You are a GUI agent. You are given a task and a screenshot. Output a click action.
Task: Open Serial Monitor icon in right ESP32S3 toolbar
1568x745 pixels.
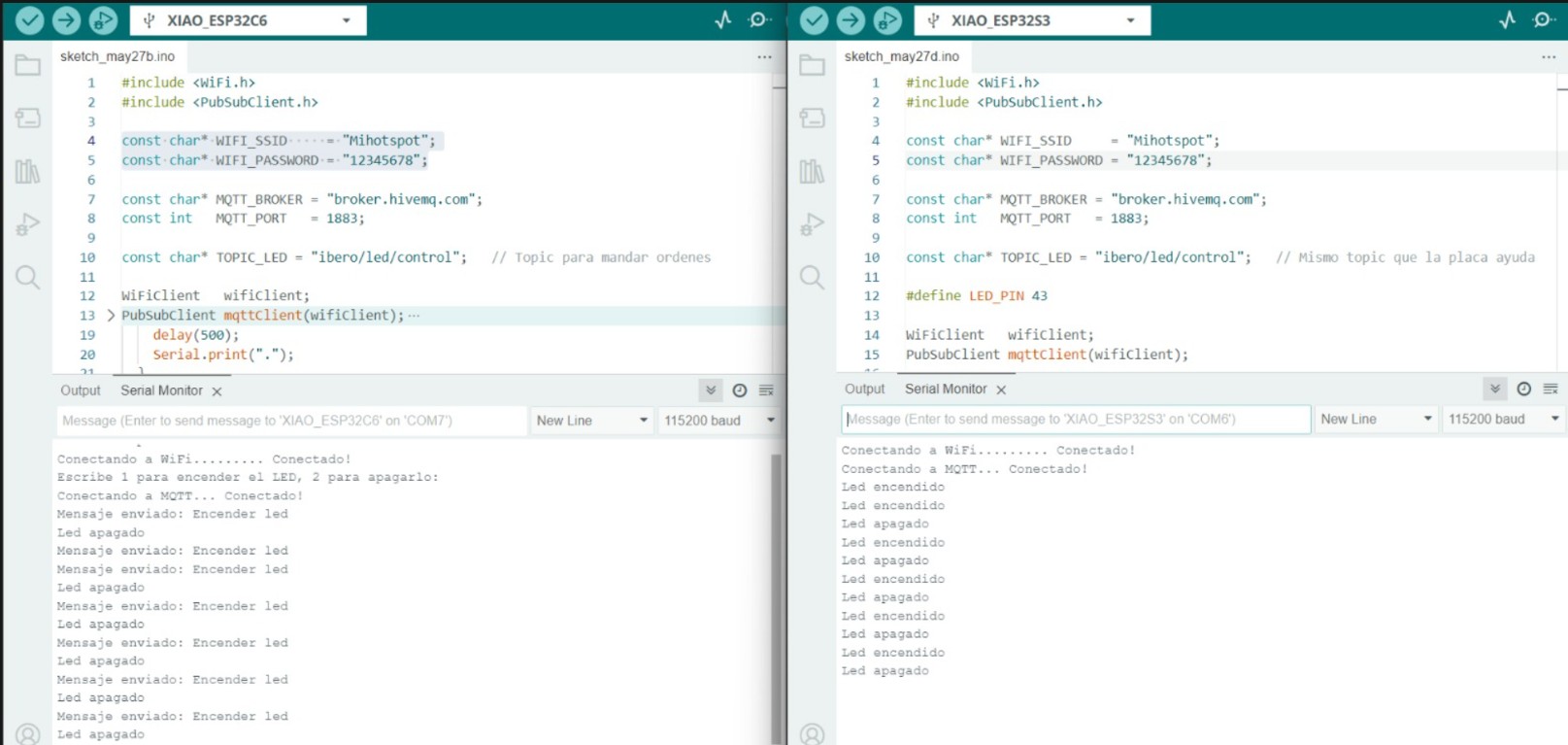click(x=1544, y=19)
